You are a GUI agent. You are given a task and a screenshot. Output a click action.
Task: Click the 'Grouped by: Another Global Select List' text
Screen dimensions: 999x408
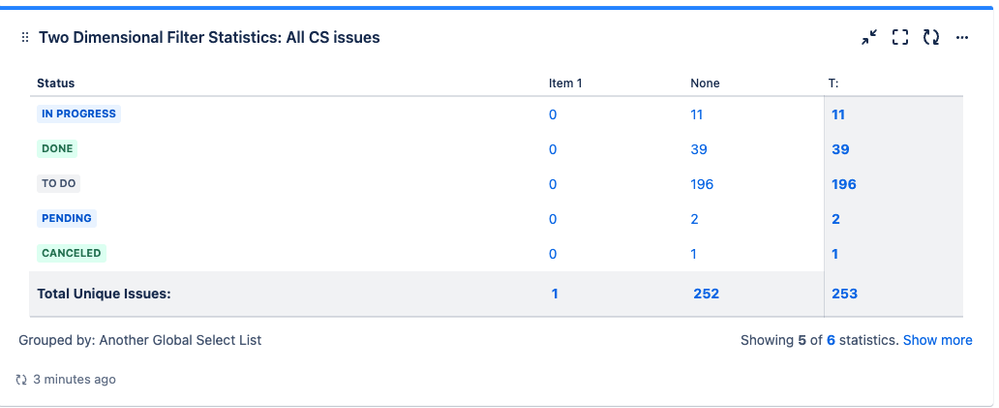140,340
